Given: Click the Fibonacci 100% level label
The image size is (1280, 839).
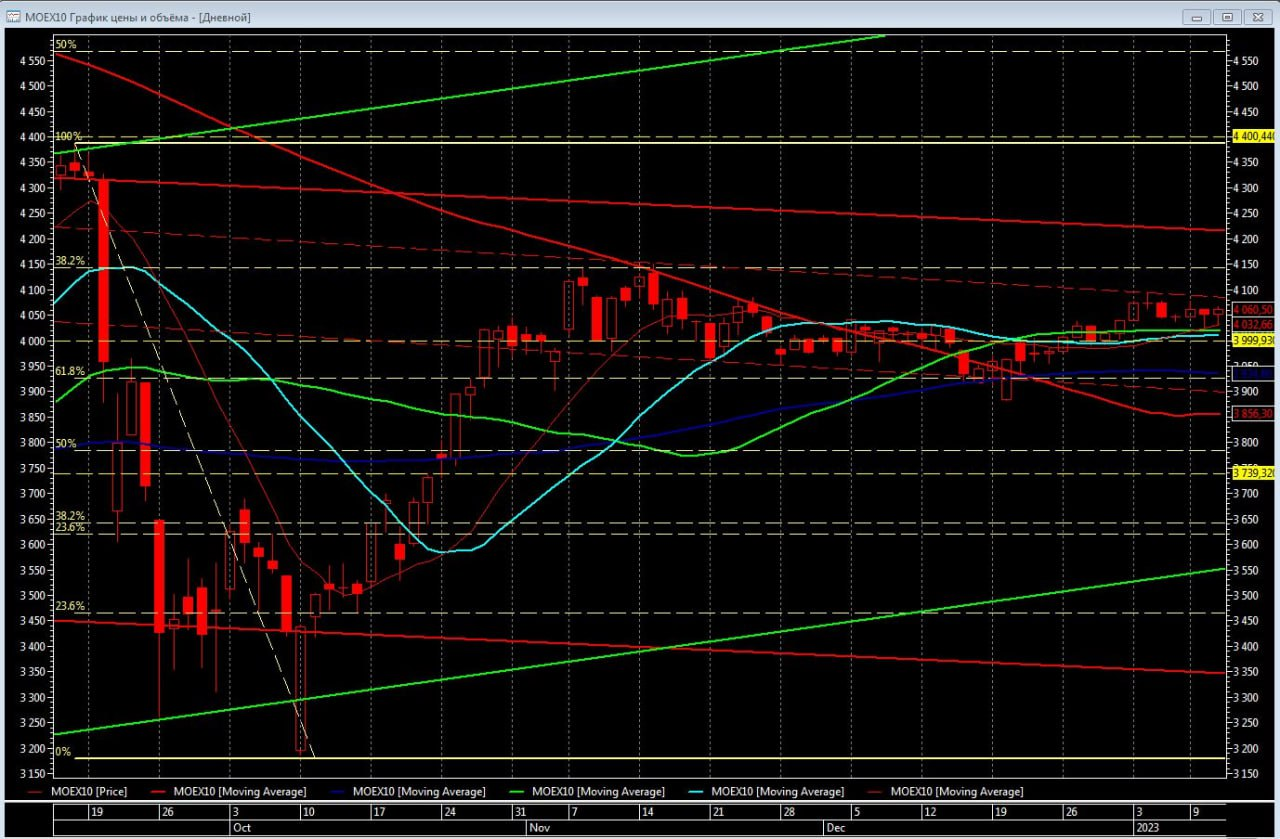Looking at the screenshot, I should click(x=68, y=136).
